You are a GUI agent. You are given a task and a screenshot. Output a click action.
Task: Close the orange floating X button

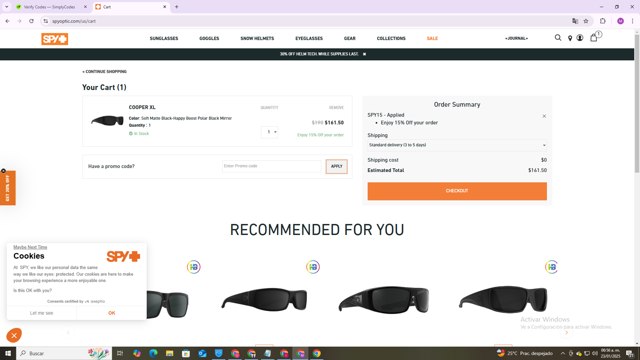tap(14, 336)
